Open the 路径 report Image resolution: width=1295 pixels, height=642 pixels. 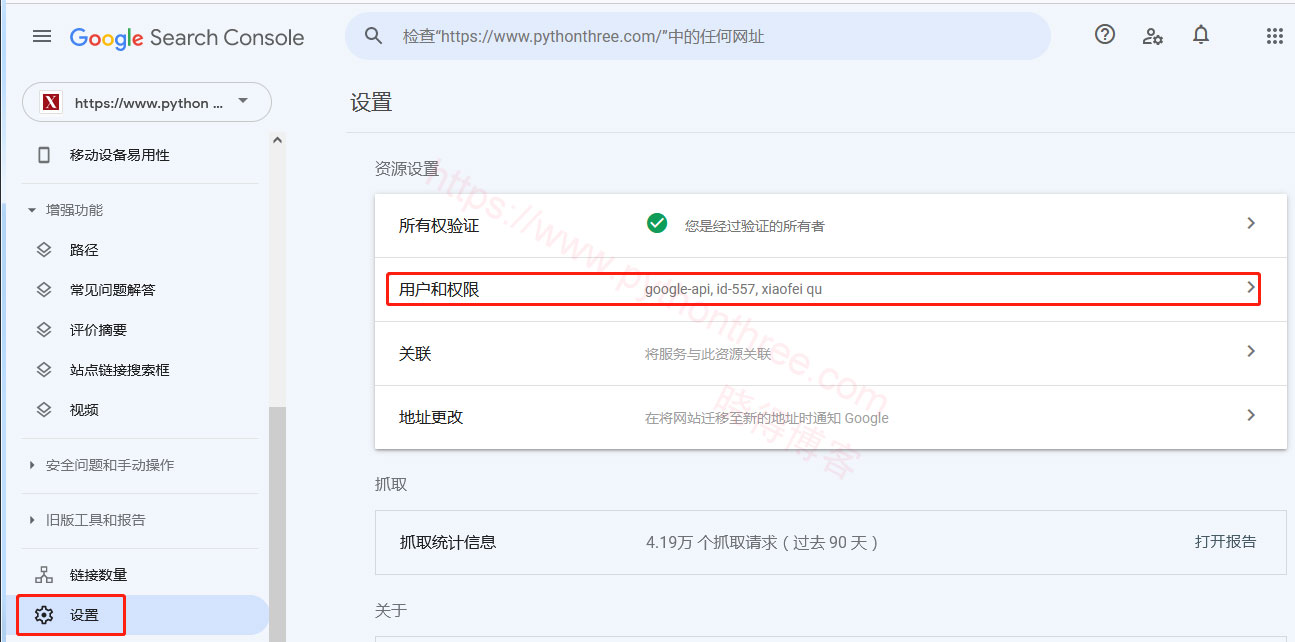pyautogui.click(x=137, y=250)
